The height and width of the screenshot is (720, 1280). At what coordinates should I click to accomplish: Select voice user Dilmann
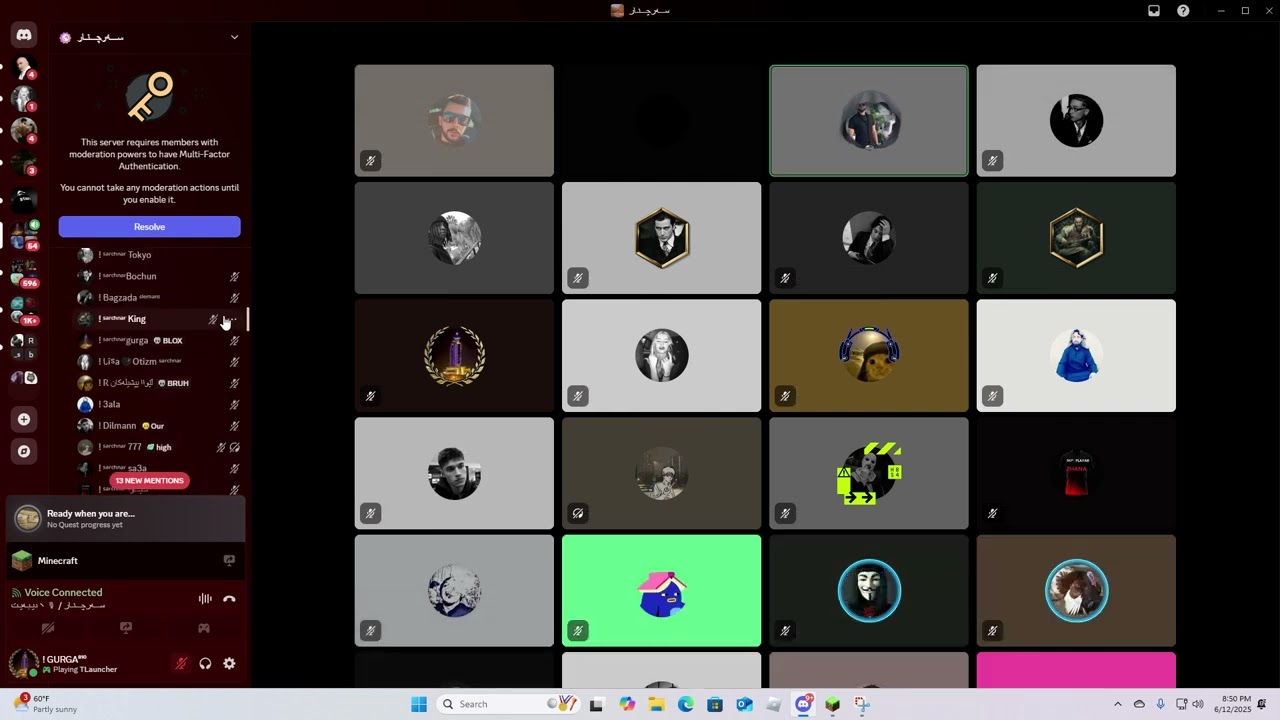[x=160, y=426]
